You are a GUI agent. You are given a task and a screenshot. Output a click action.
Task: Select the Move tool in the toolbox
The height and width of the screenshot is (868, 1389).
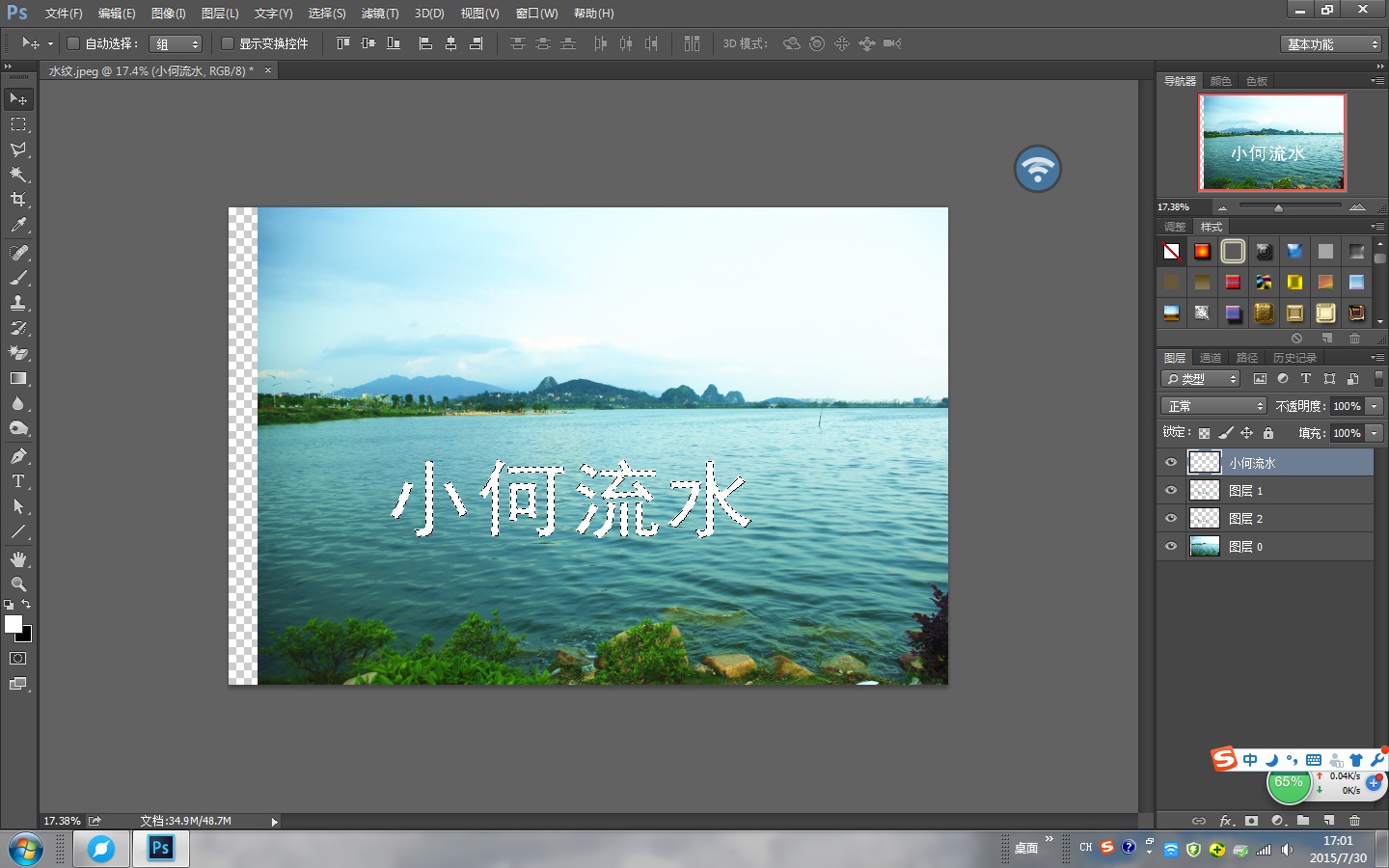(18, 99)
